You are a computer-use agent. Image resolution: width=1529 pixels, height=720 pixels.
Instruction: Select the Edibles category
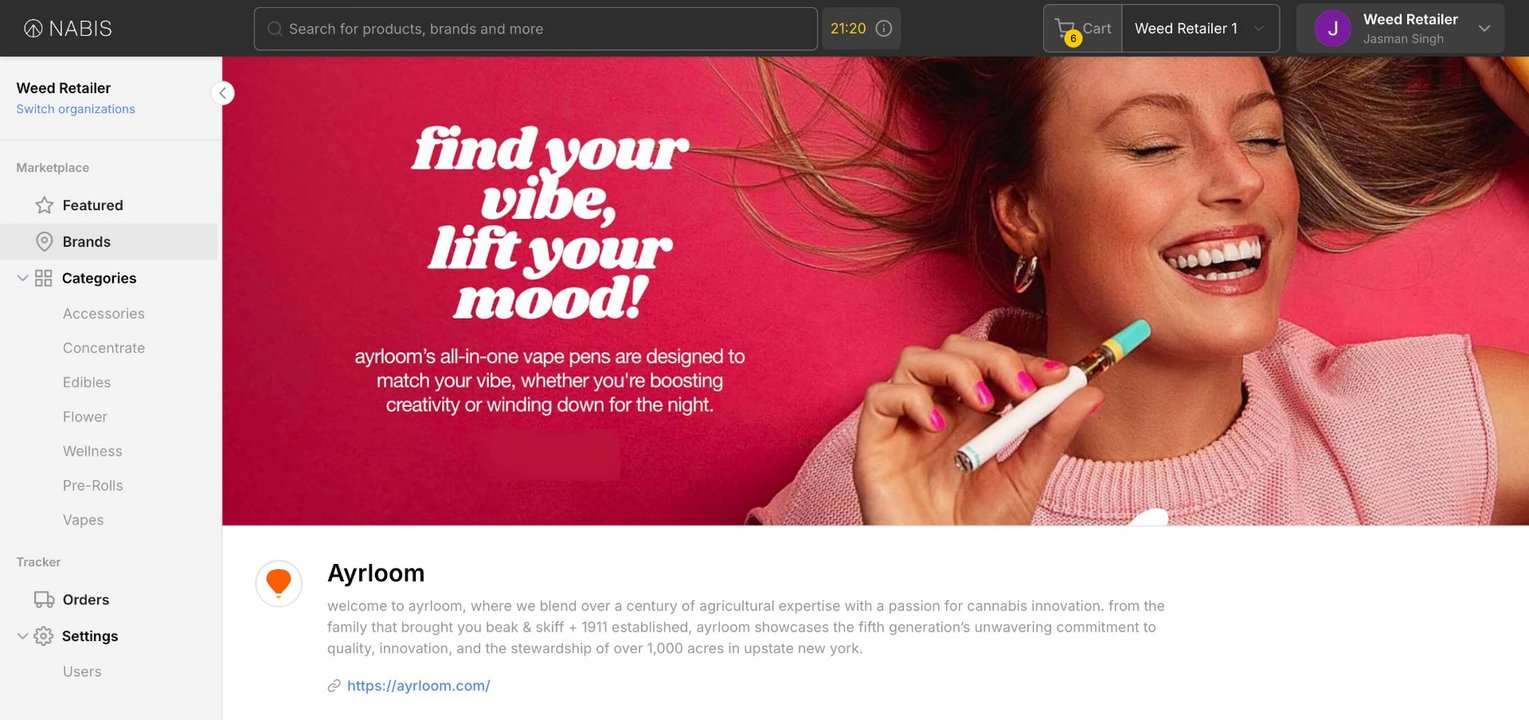pyautogui.click(x=87, y=382)
